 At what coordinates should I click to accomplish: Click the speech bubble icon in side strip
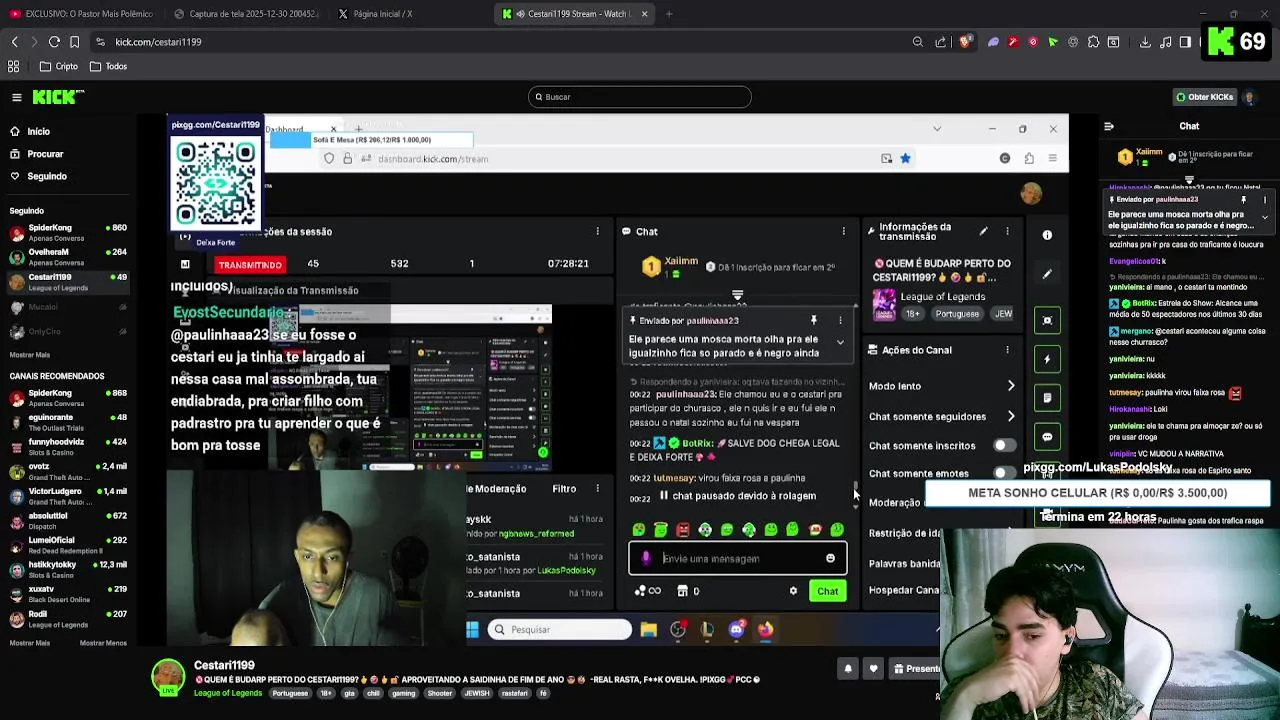tap(1047, 437)
